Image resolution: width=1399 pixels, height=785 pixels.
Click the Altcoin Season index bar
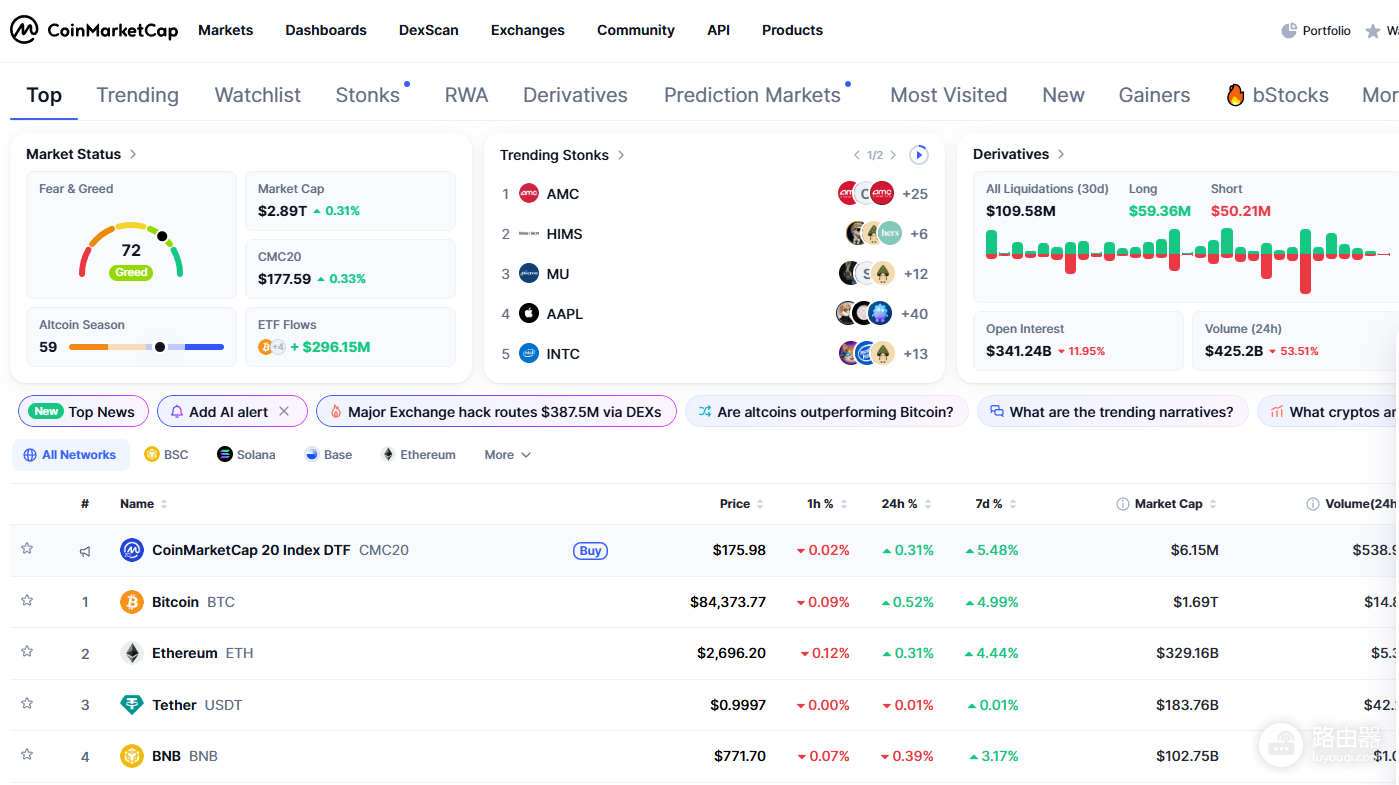[147, 347]
